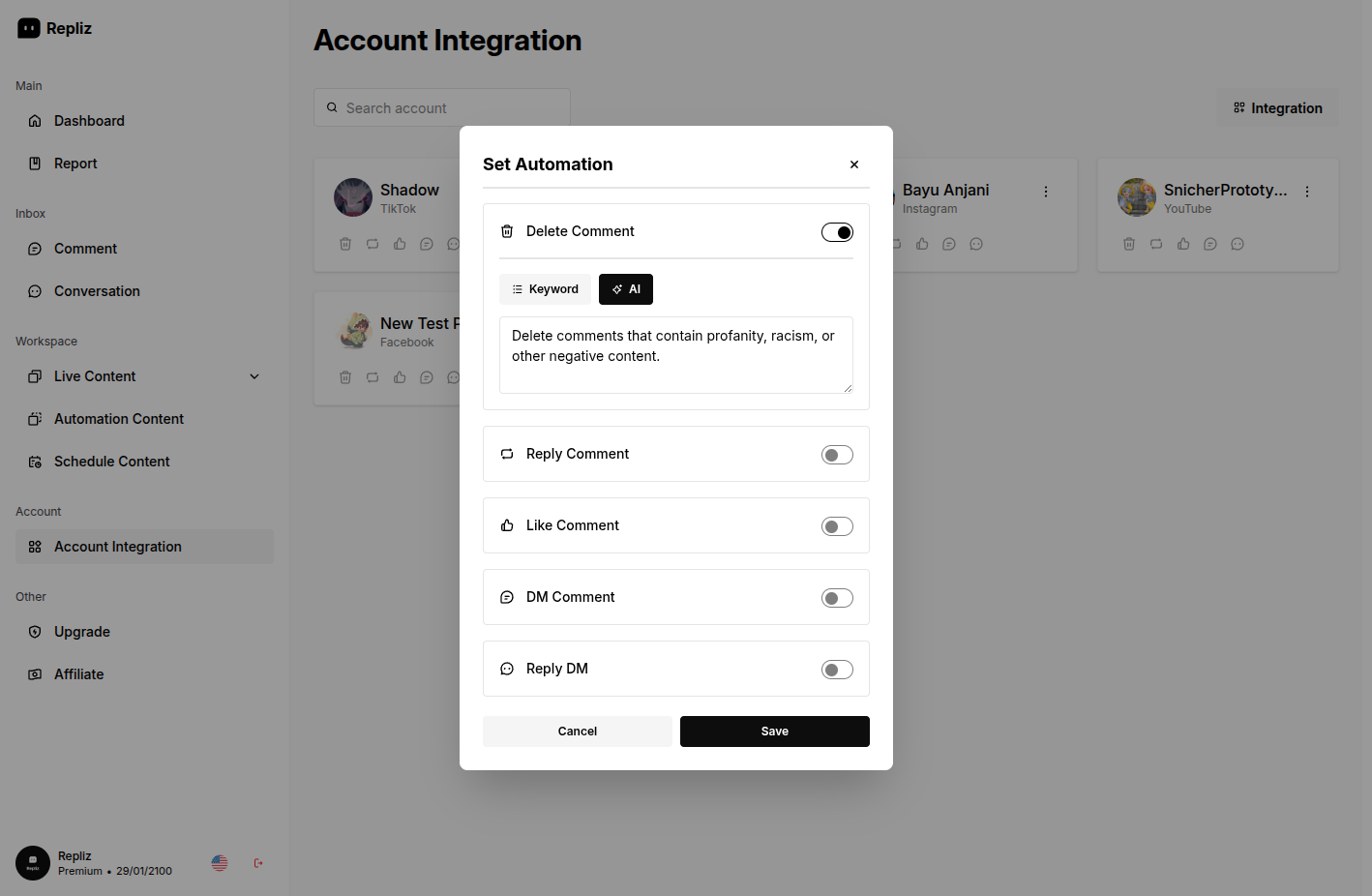Open the Bayu Anjani three-dots menu

[x=1046, y=192]
